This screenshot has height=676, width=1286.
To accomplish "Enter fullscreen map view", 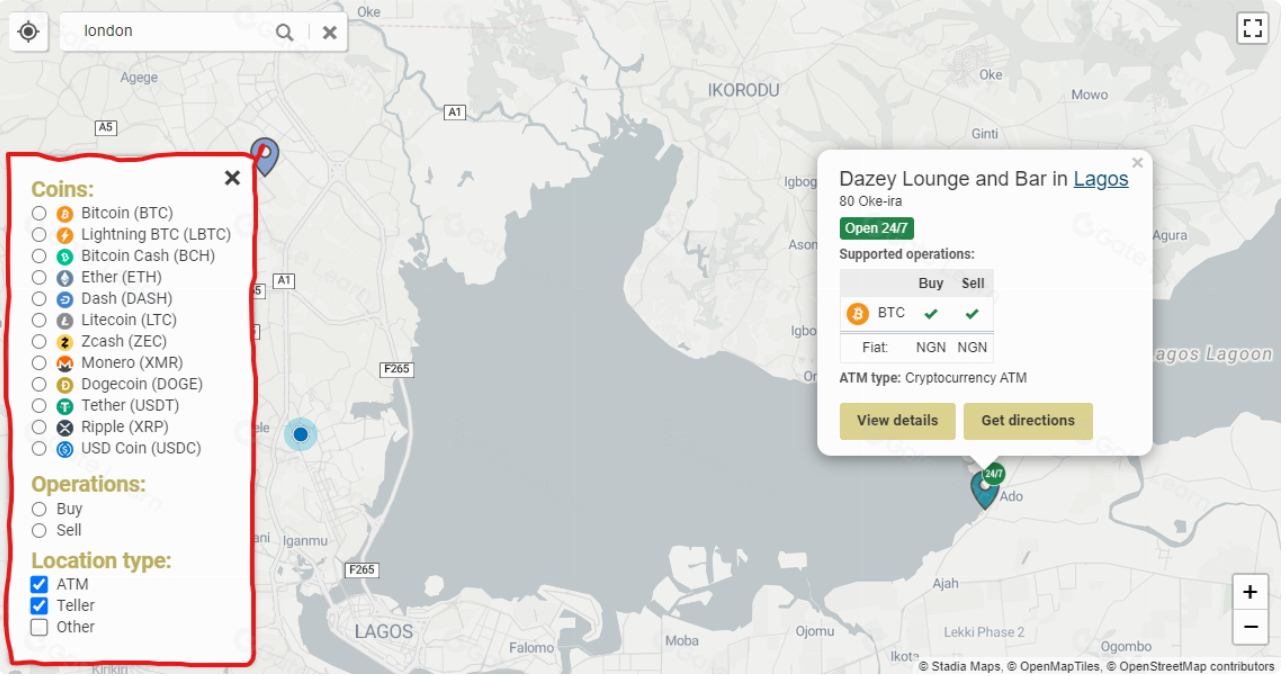I will point(1252,28).
